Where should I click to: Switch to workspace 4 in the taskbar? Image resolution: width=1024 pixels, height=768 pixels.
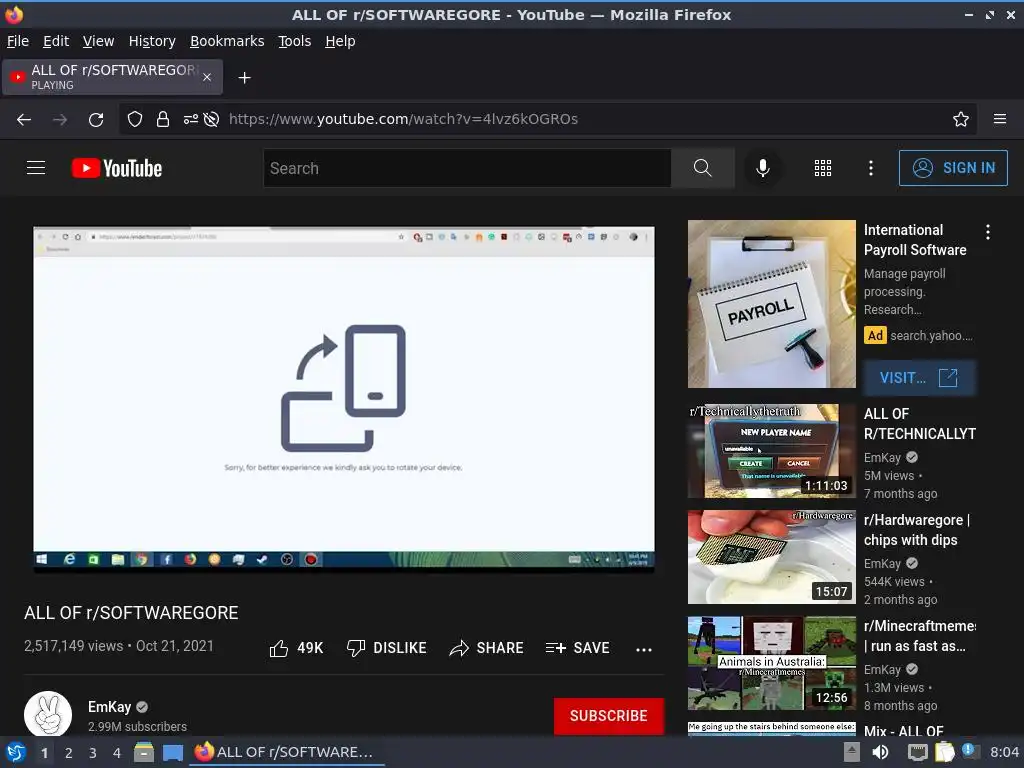[117, 753]
